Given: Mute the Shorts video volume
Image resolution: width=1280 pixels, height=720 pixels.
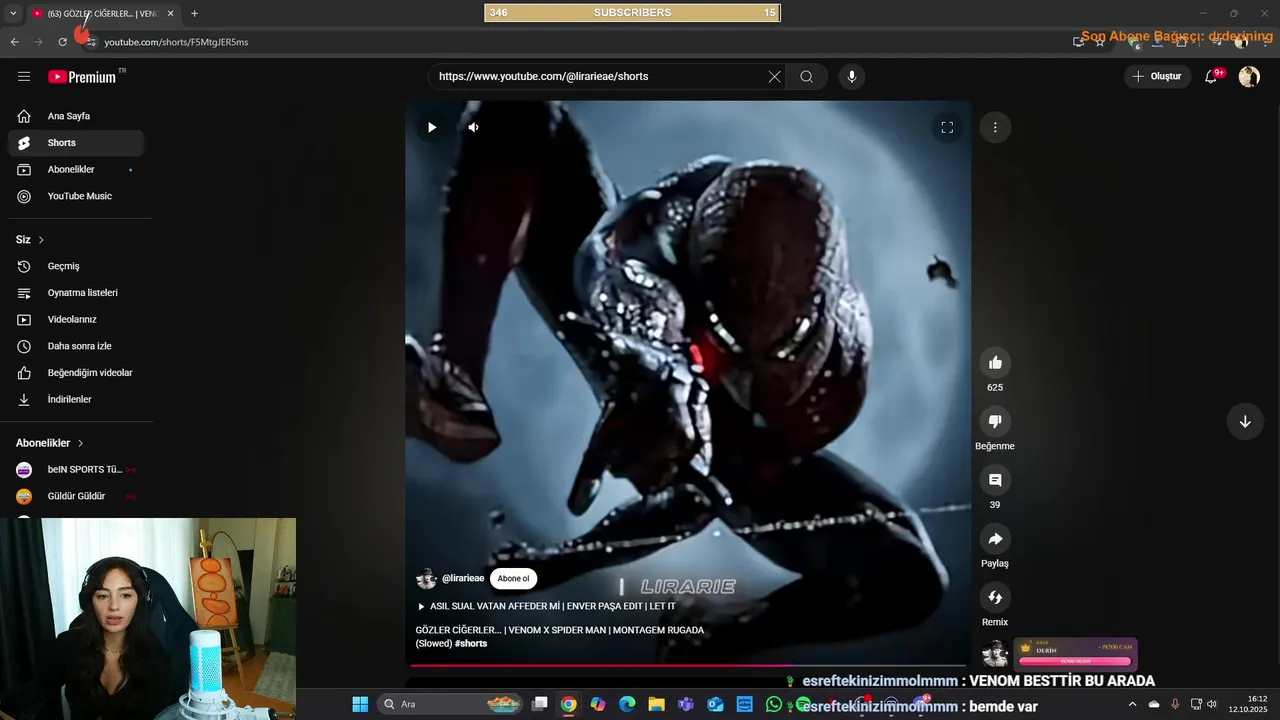Looking at the screenshot, I should pyautogui.click(x=474, y=127).
